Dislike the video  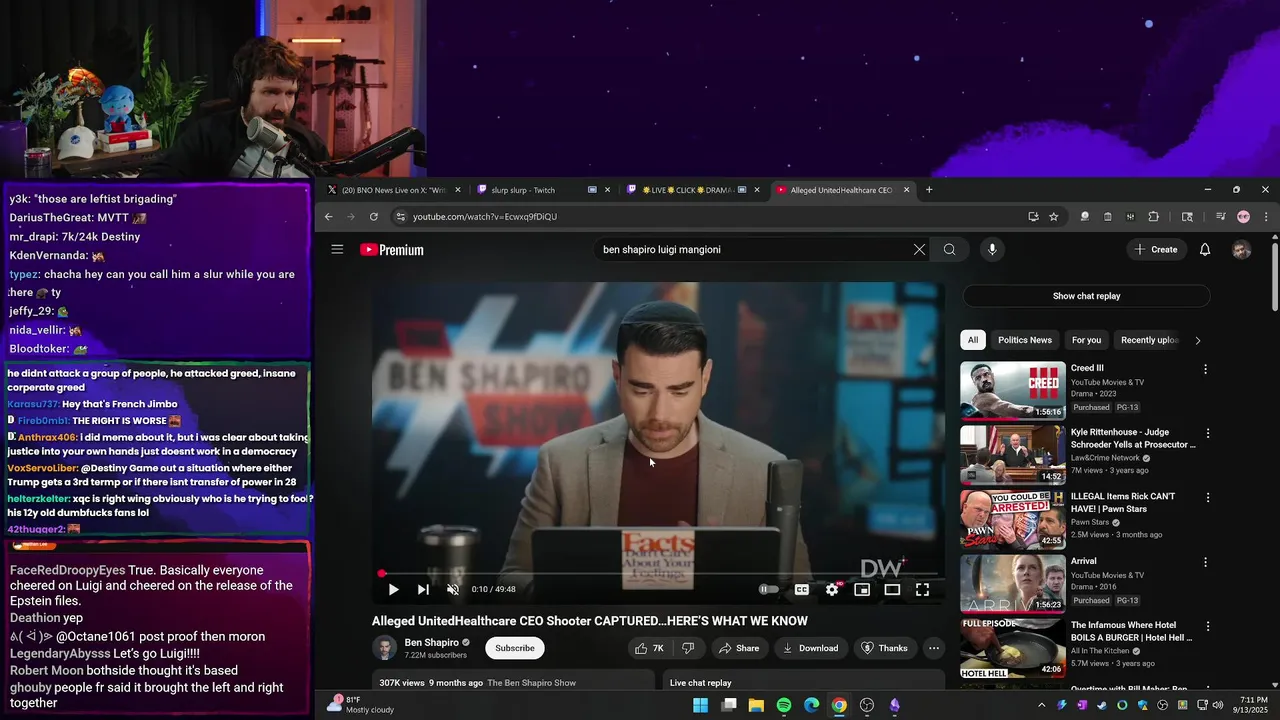click(x=688, y=648)
